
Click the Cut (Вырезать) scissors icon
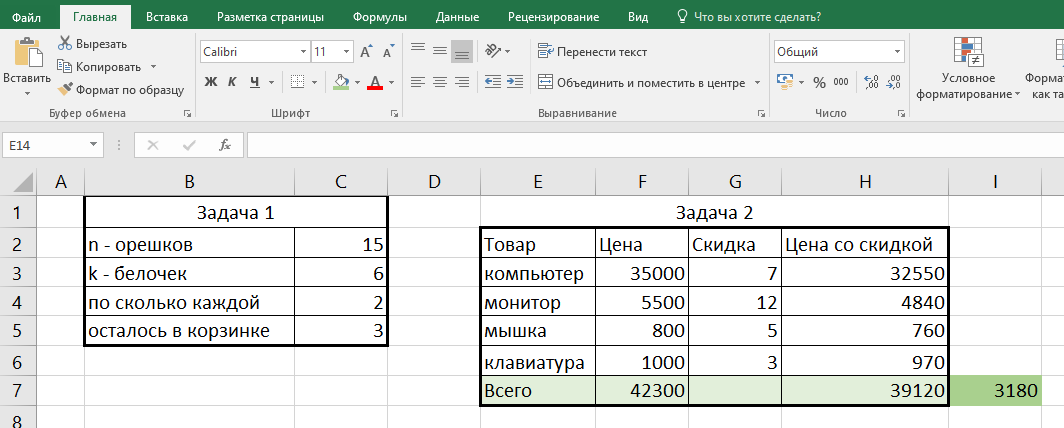(x=66, y=43)
